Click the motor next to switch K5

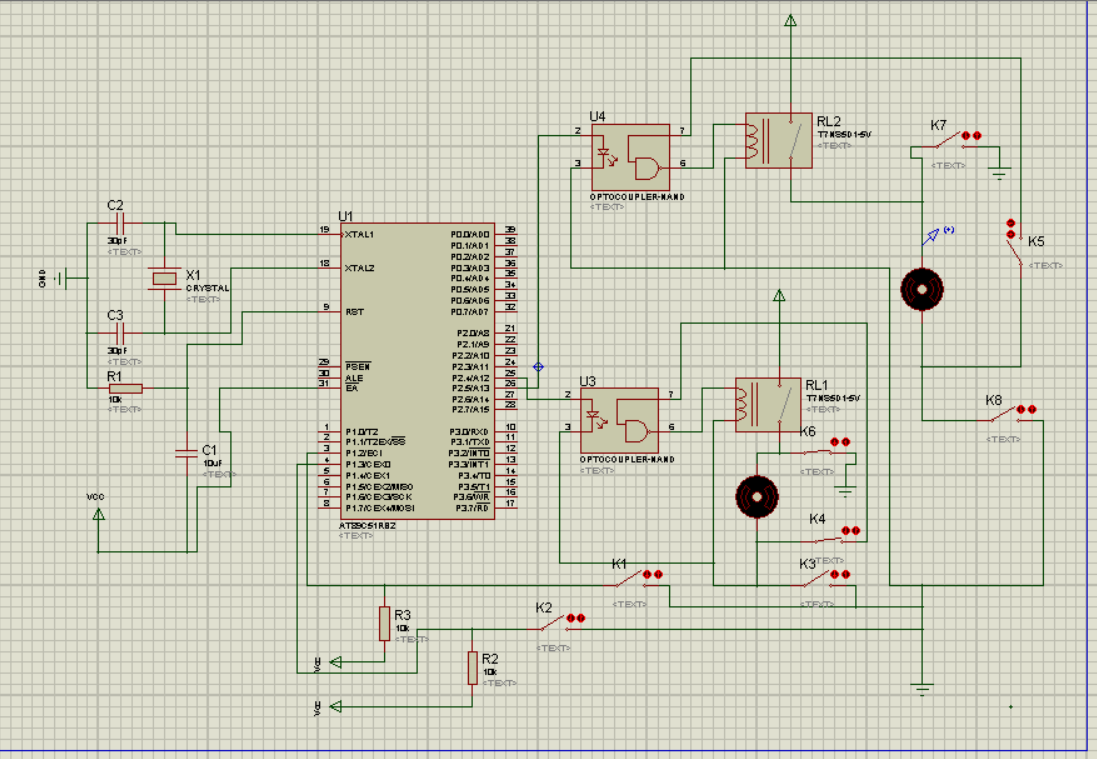922,289
